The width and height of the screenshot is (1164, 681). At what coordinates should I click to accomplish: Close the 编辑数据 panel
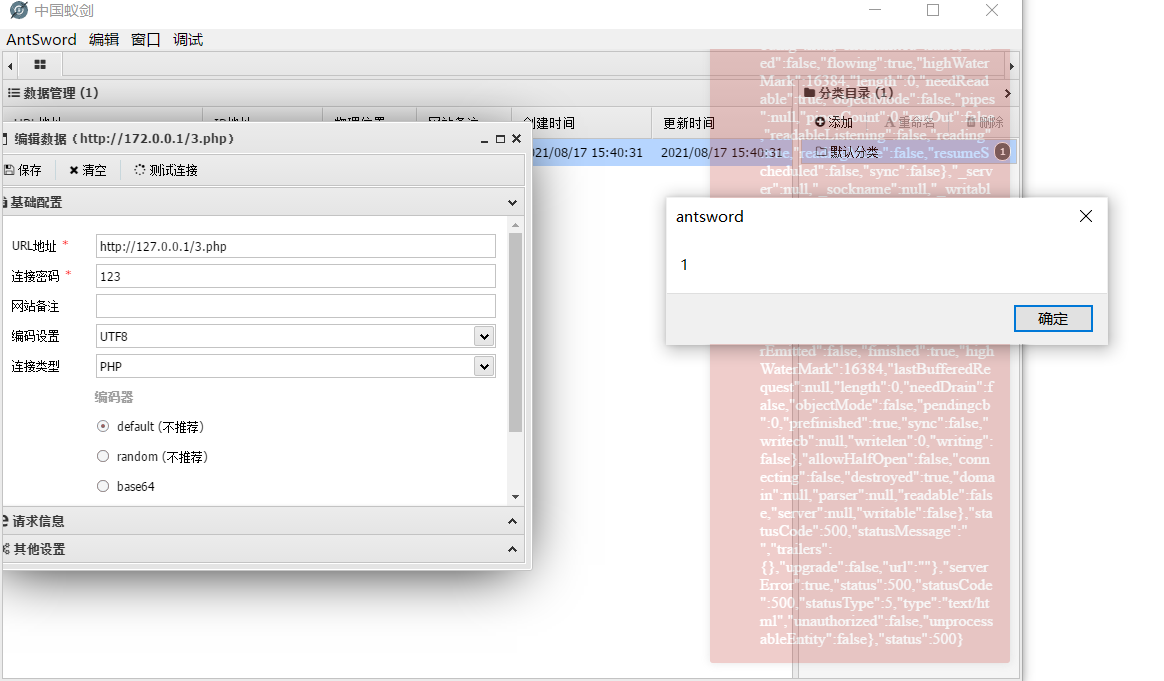click(517, 139)
